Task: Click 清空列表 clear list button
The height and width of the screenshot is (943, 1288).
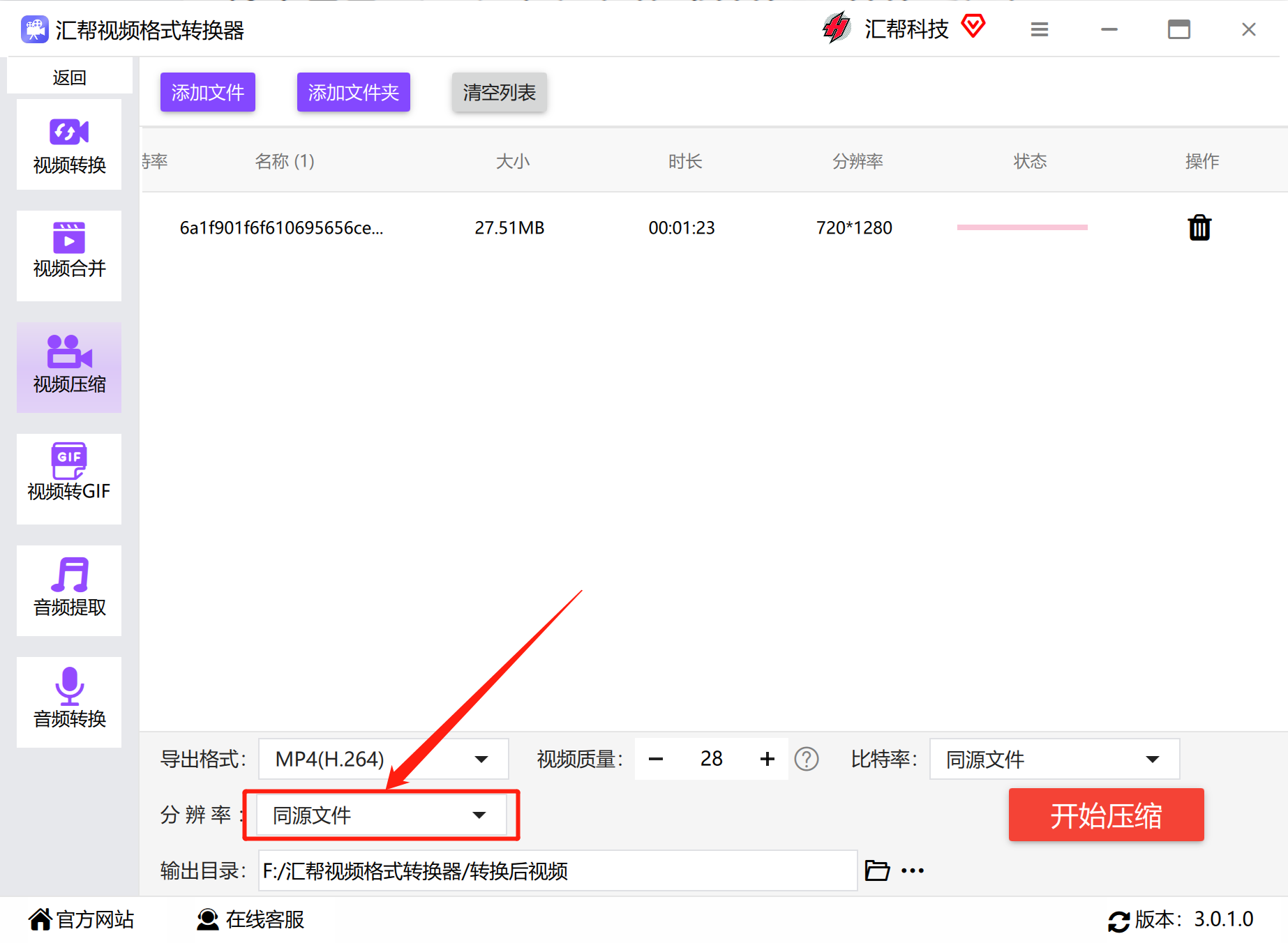Action: tap(500, 92)
